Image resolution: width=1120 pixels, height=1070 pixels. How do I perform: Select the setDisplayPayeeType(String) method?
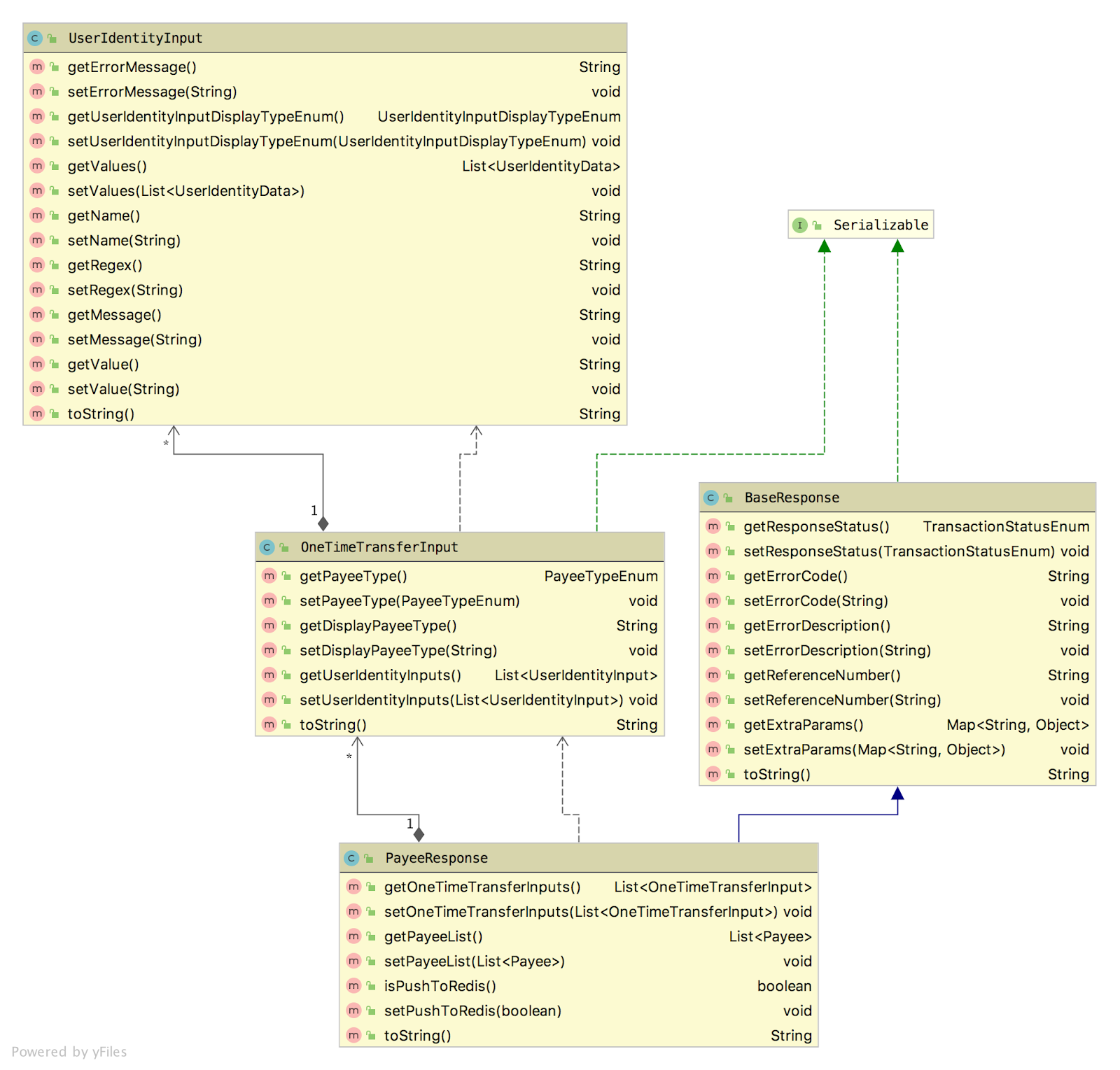[460, 651]
